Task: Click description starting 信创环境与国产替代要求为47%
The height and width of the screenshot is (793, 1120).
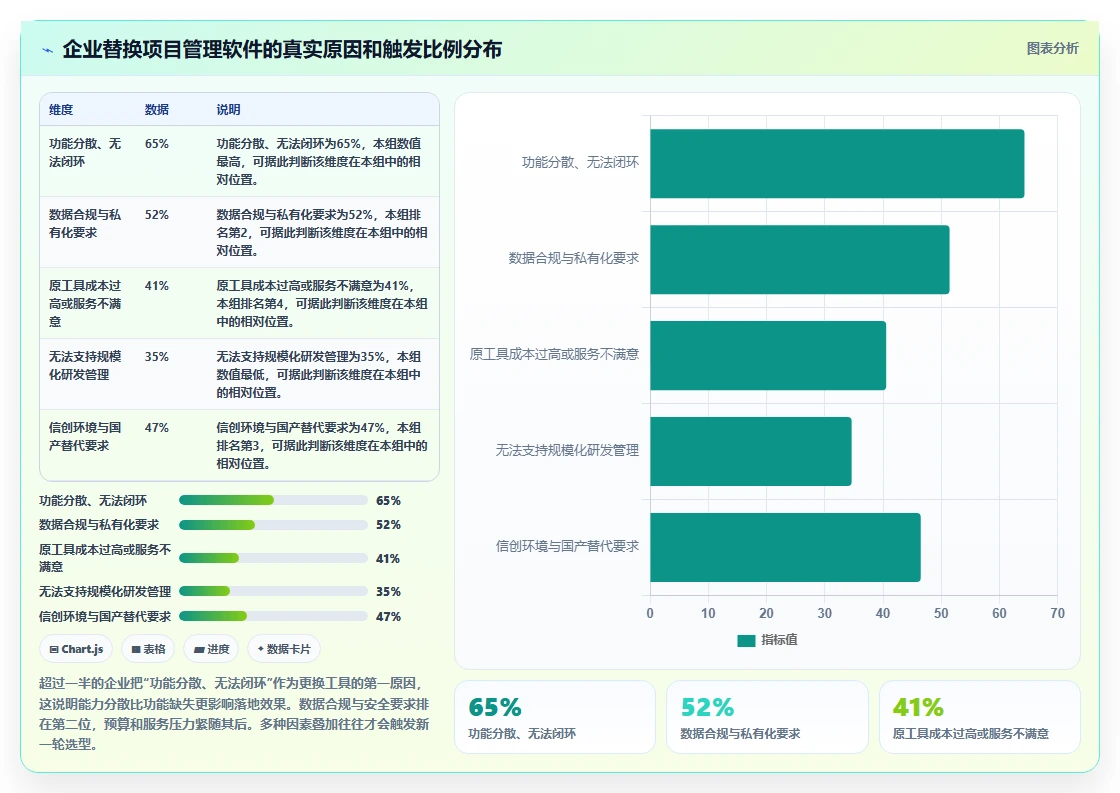Action: [x=321, y=445]
